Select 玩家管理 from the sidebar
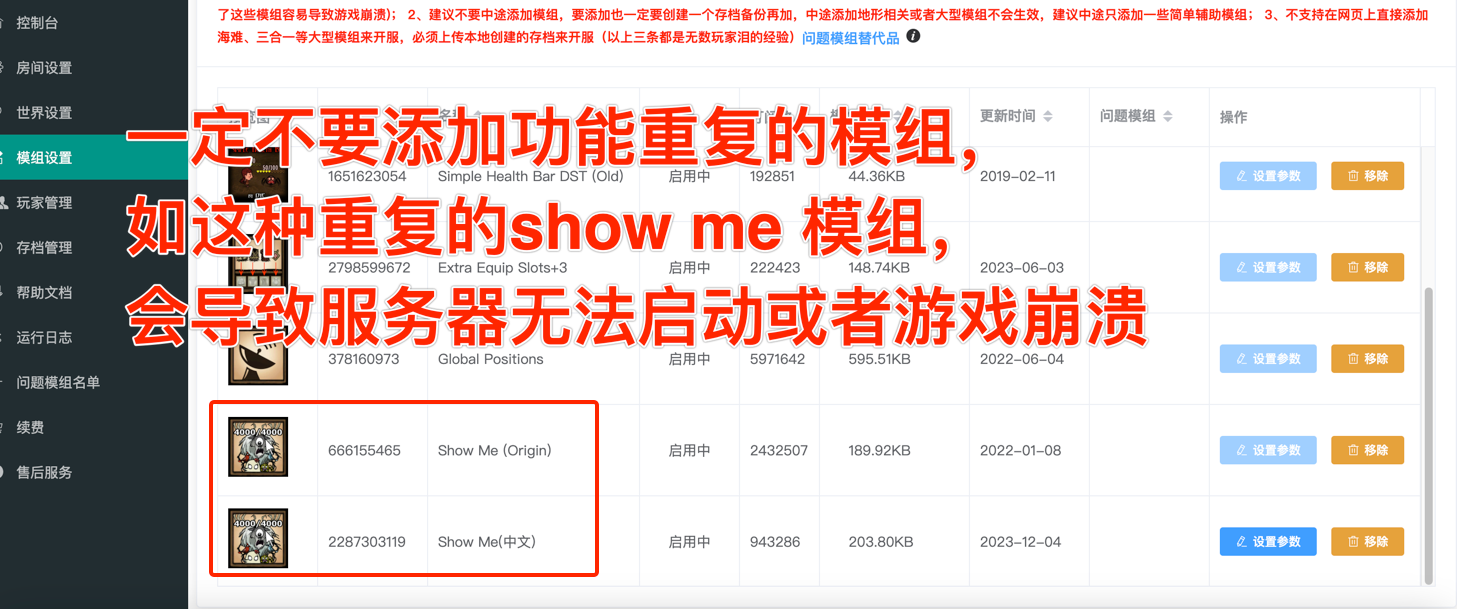Viewport: 1457px width, 609px height. [x=44, y=202]
